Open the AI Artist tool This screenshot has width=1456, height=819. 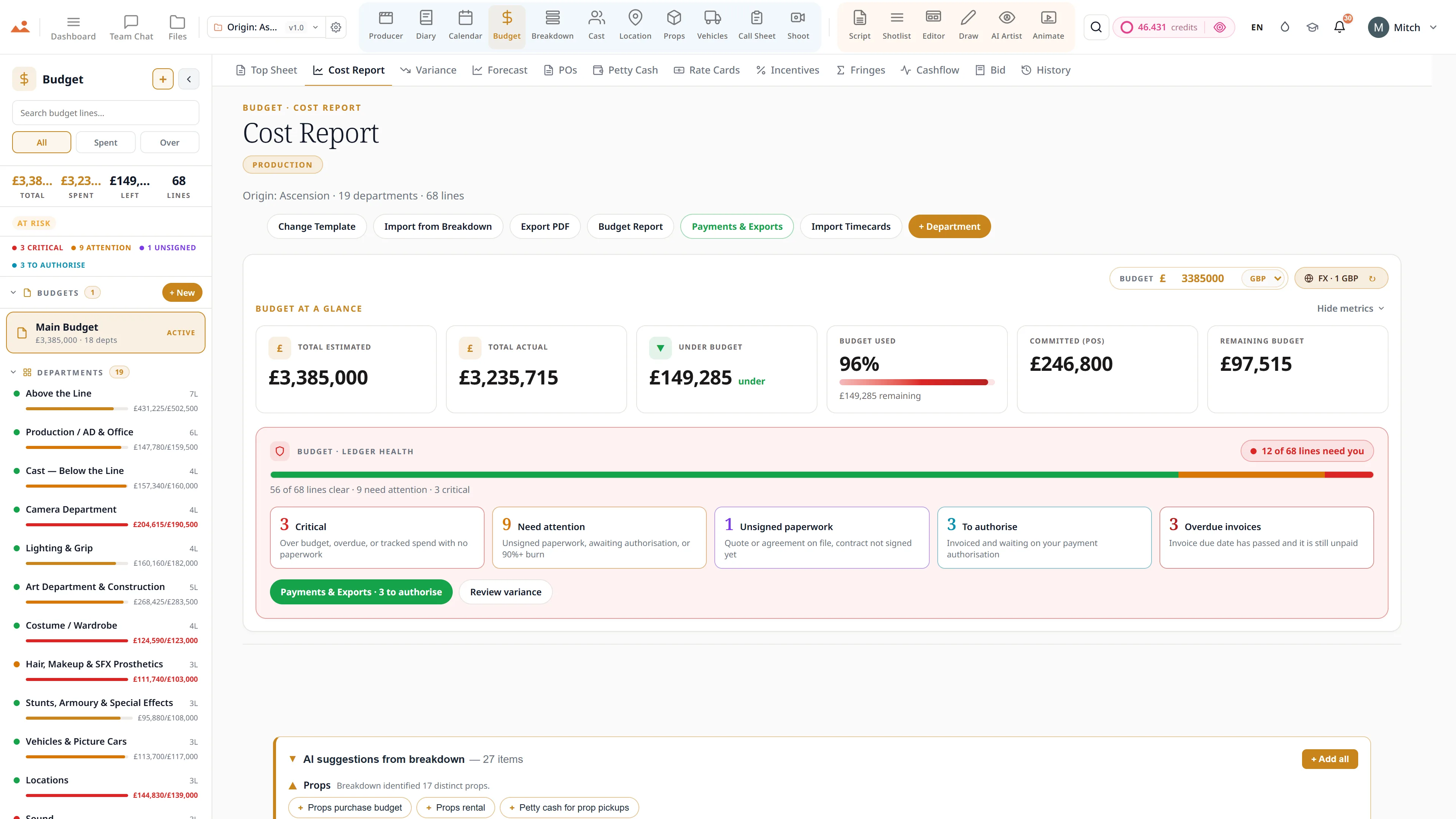[1006, 26]
